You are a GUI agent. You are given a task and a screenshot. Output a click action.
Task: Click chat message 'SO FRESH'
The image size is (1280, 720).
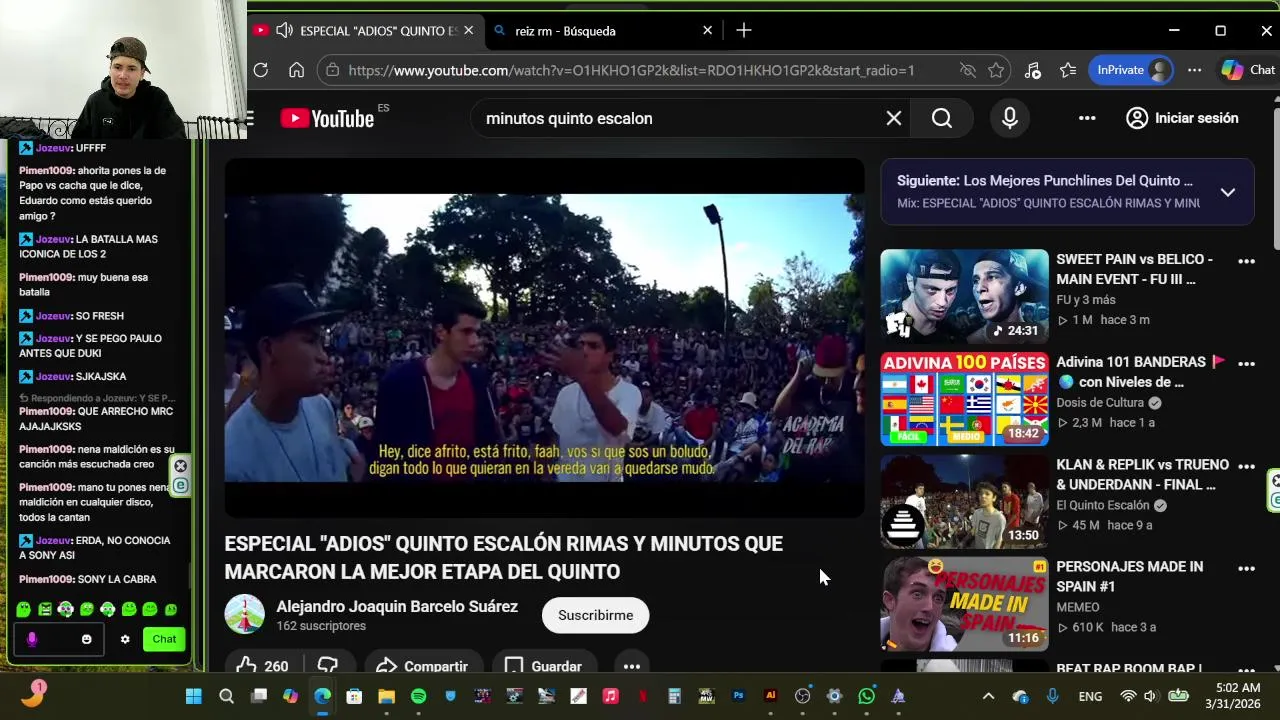(x=100, y=316)
